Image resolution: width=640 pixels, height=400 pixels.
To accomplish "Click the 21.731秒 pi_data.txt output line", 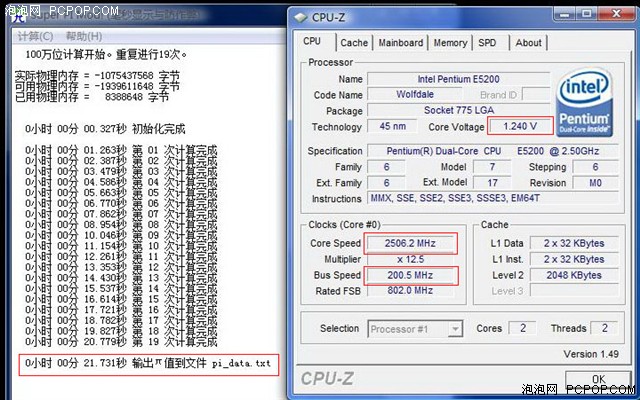I will [149, 364].
